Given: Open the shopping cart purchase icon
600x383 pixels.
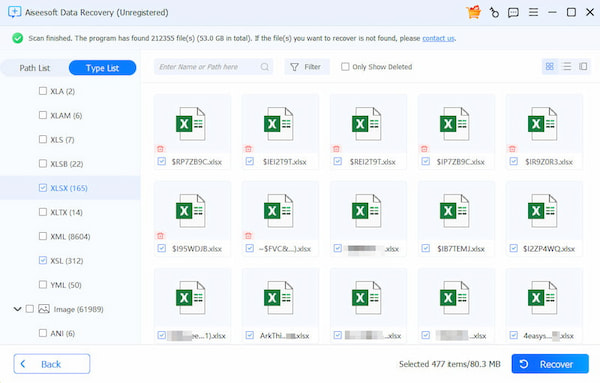Looking at the screenshot, I should (x=473, y=12).
